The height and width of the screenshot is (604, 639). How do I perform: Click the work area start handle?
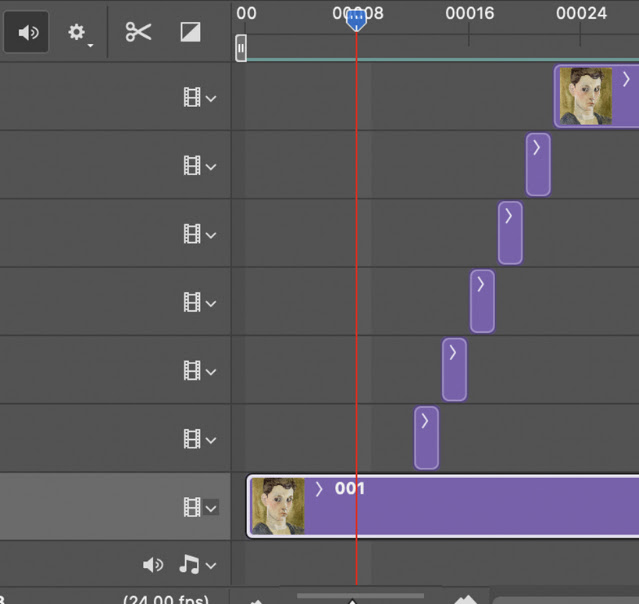click(241, 48)
